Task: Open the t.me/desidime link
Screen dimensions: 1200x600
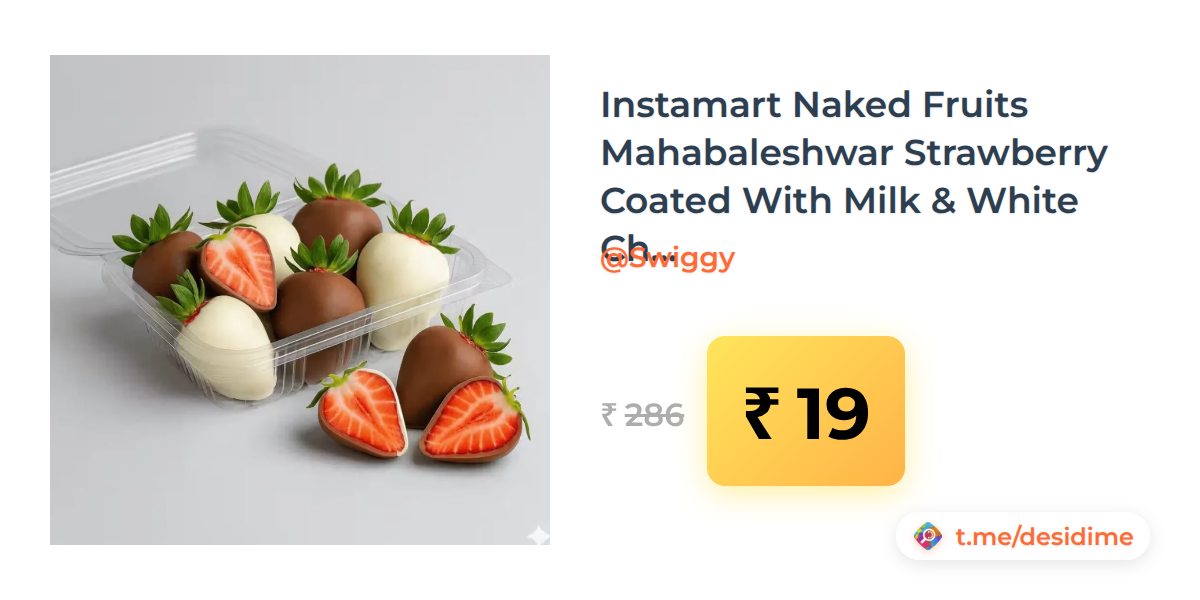Action: (x=1044, y=537)
